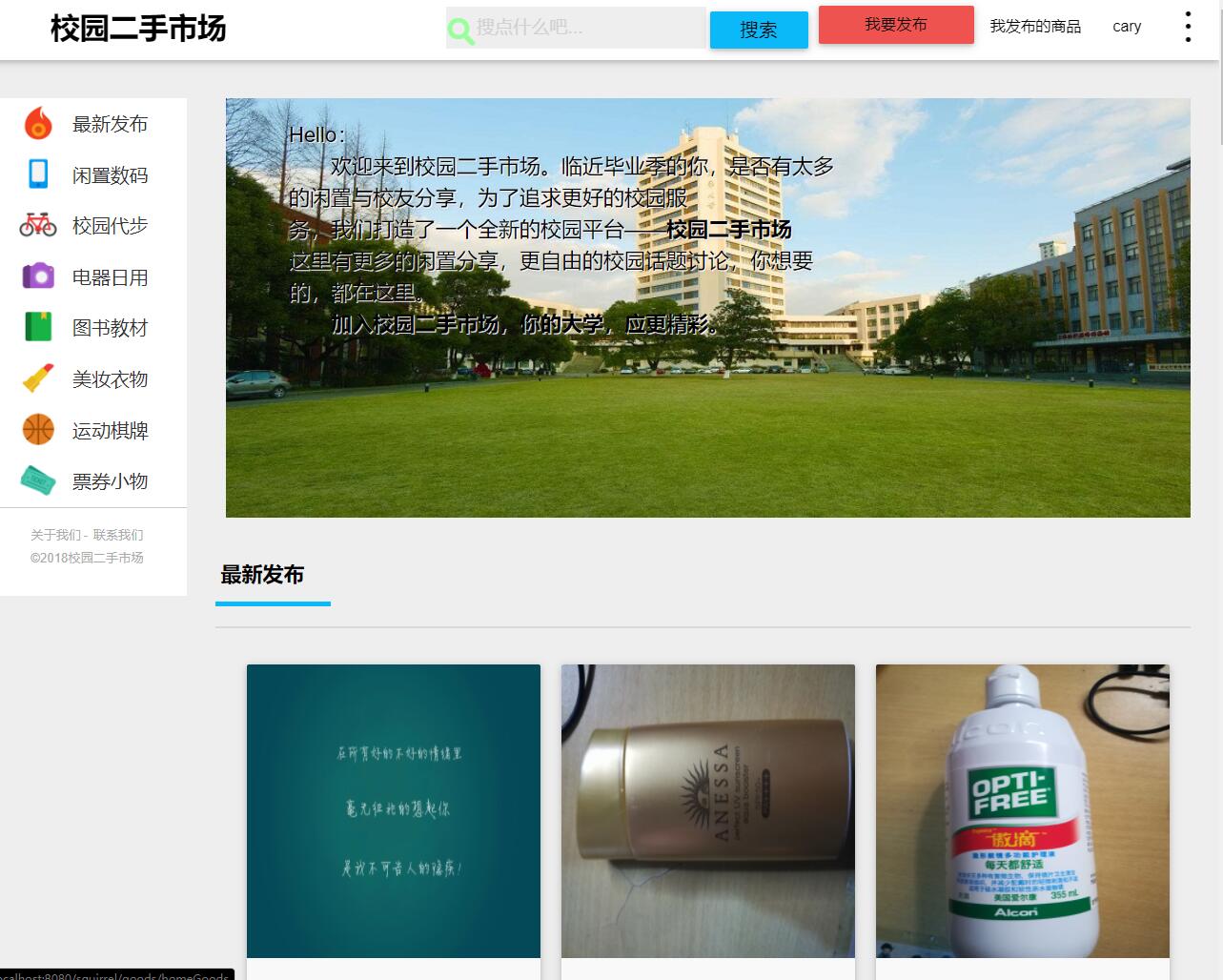
Task: Open the 图书教材 book icon
Action: [38, 327]
